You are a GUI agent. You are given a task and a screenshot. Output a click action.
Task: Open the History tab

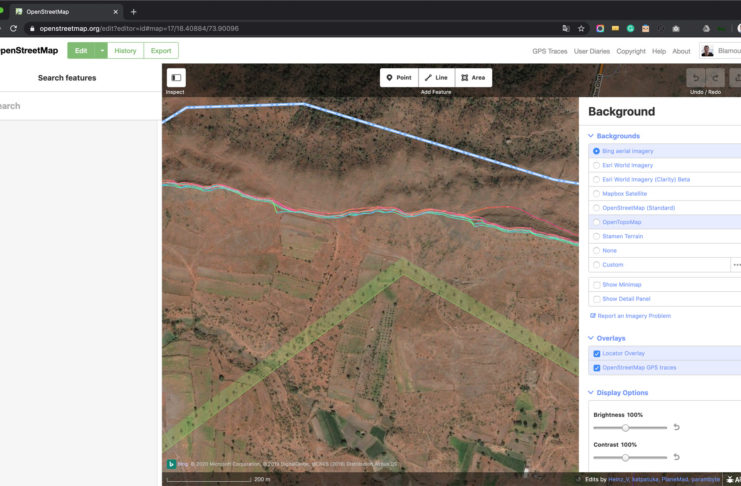(125, 50)
